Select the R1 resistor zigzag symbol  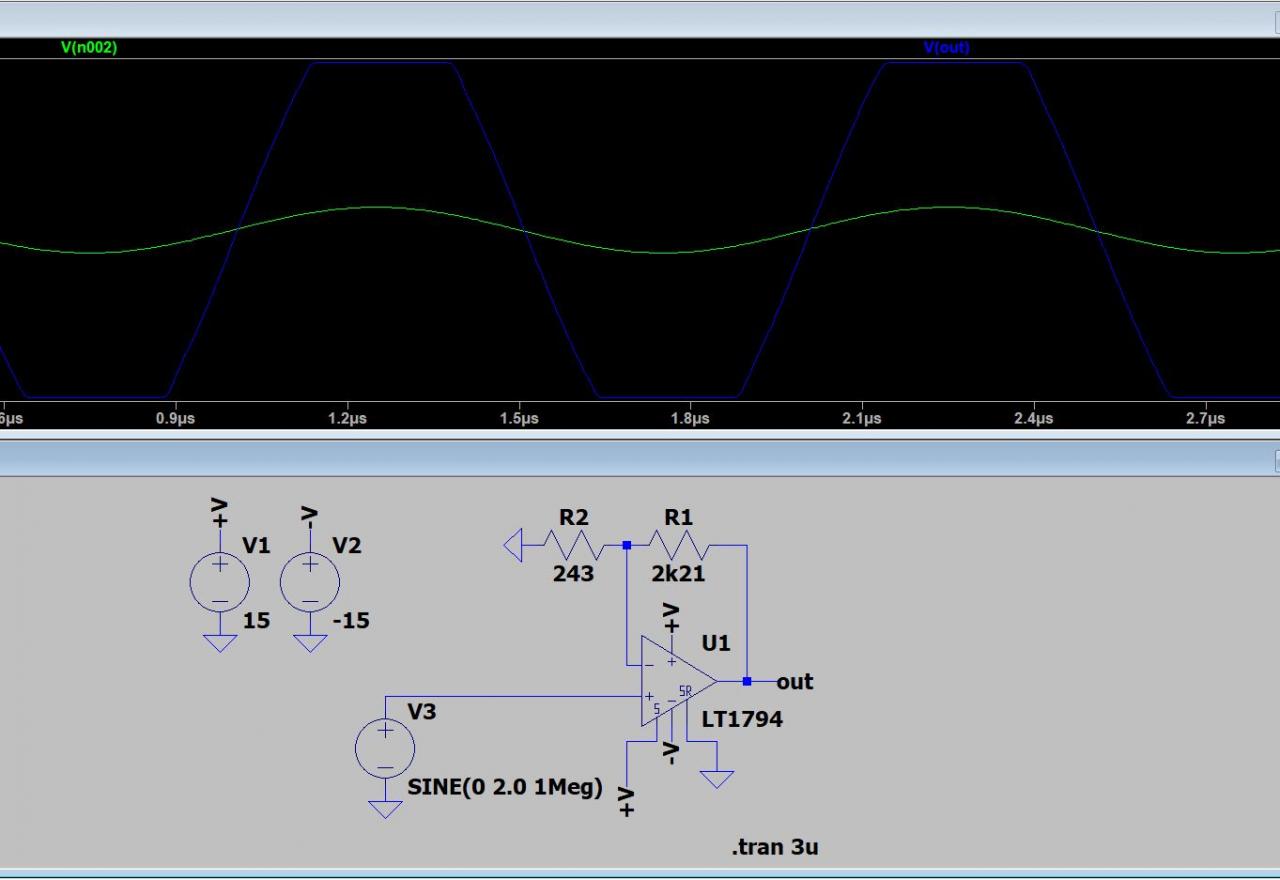coord(679,545)
